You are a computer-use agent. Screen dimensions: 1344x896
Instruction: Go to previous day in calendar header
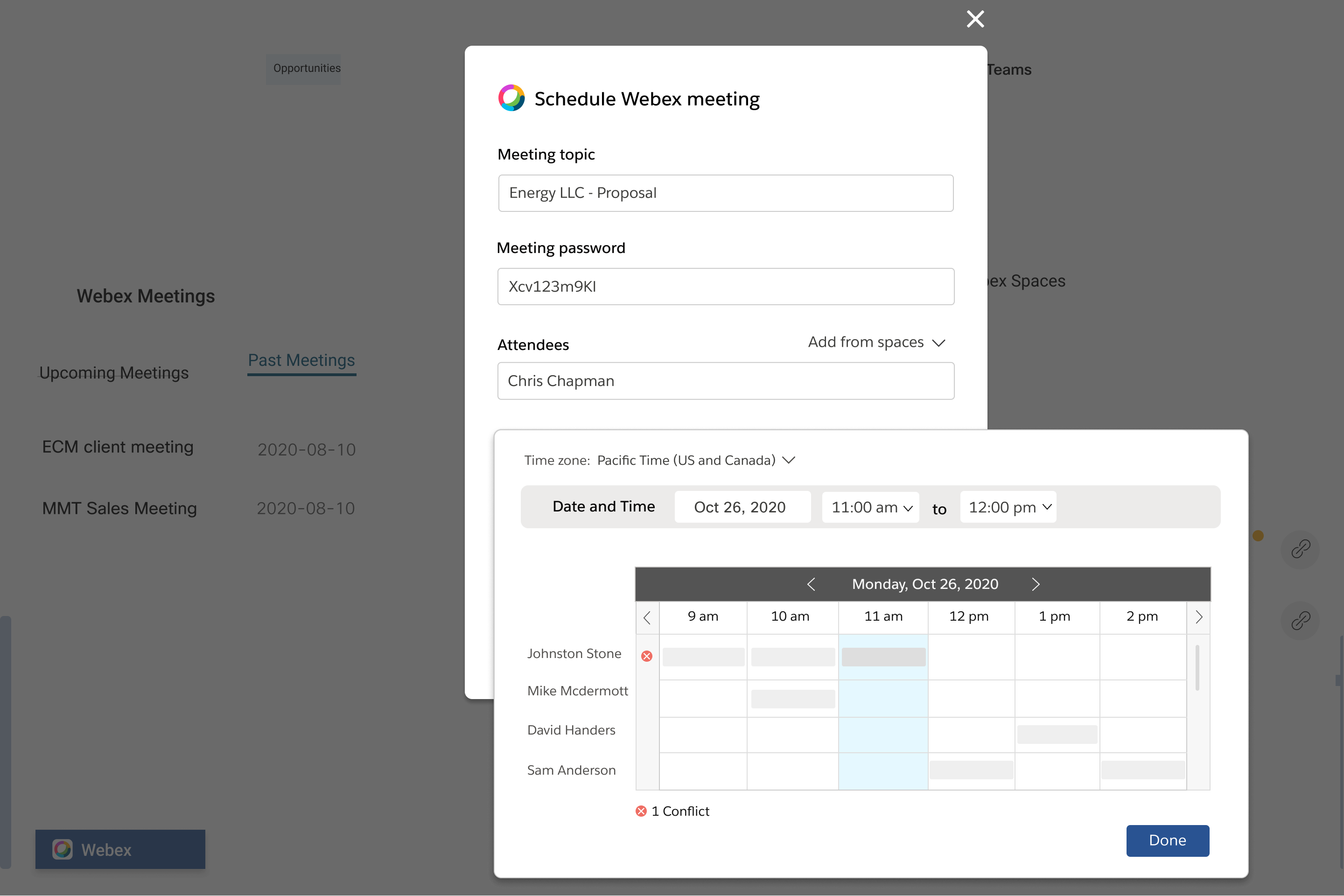[811, 584]
